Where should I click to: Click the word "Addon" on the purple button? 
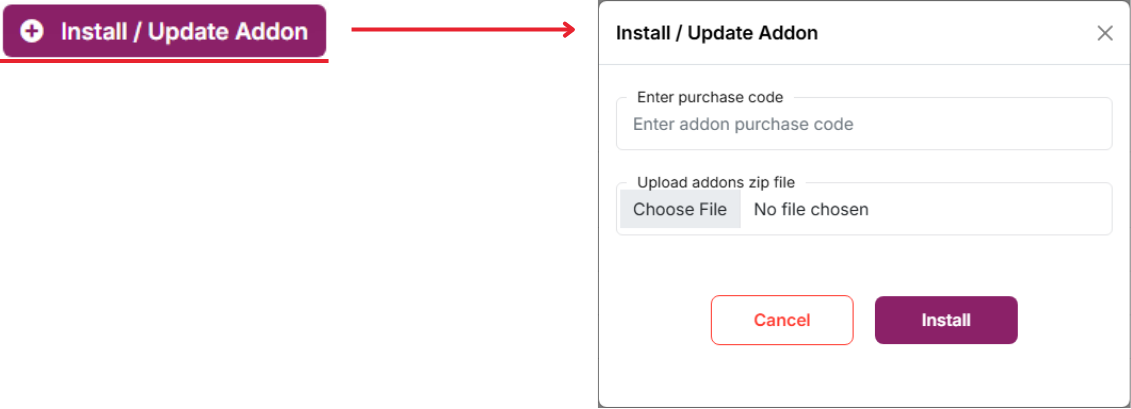271,31
